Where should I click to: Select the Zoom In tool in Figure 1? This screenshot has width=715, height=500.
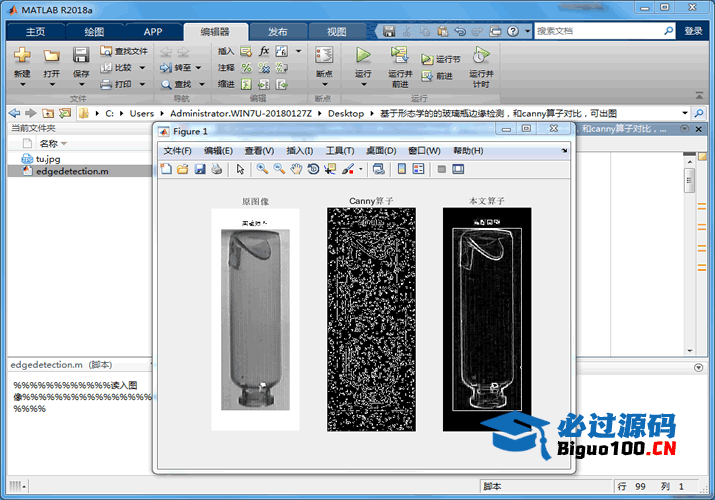262,169
